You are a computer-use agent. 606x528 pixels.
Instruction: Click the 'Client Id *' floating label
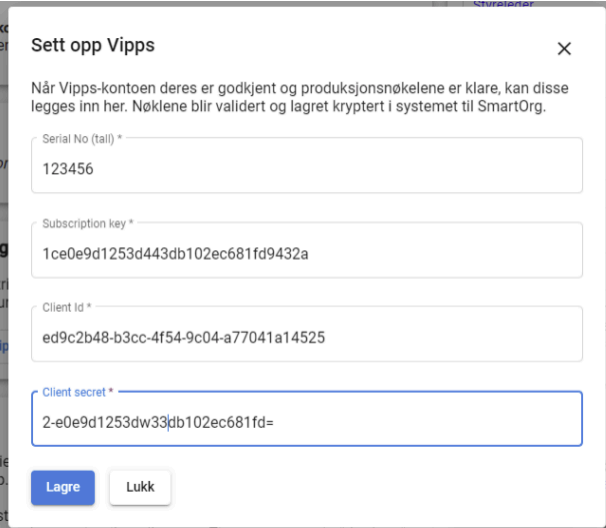tap(67, 306)
